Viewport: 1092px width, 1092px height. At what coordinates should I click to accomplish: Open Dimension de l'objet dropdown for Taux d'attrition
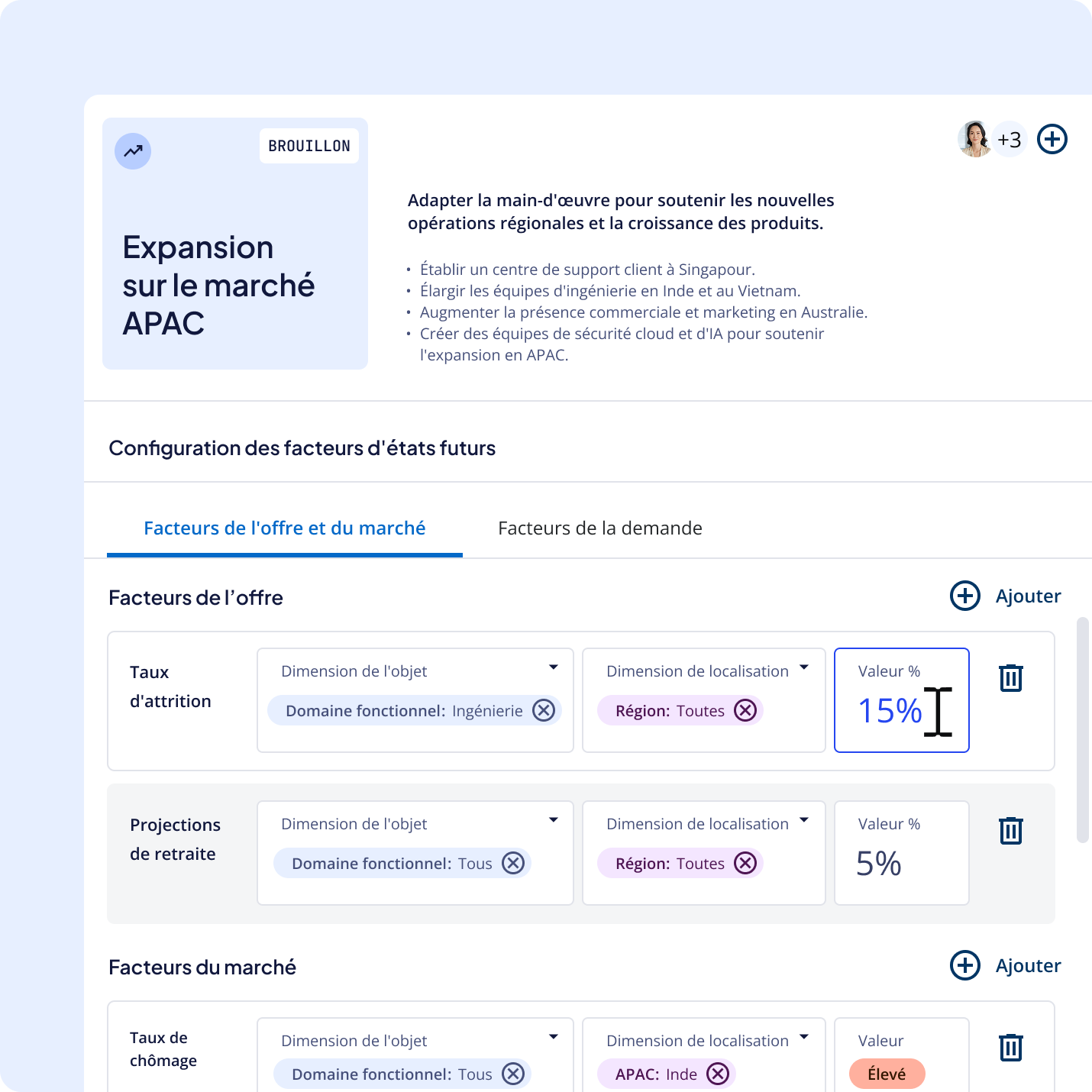(x=554, y=668)
